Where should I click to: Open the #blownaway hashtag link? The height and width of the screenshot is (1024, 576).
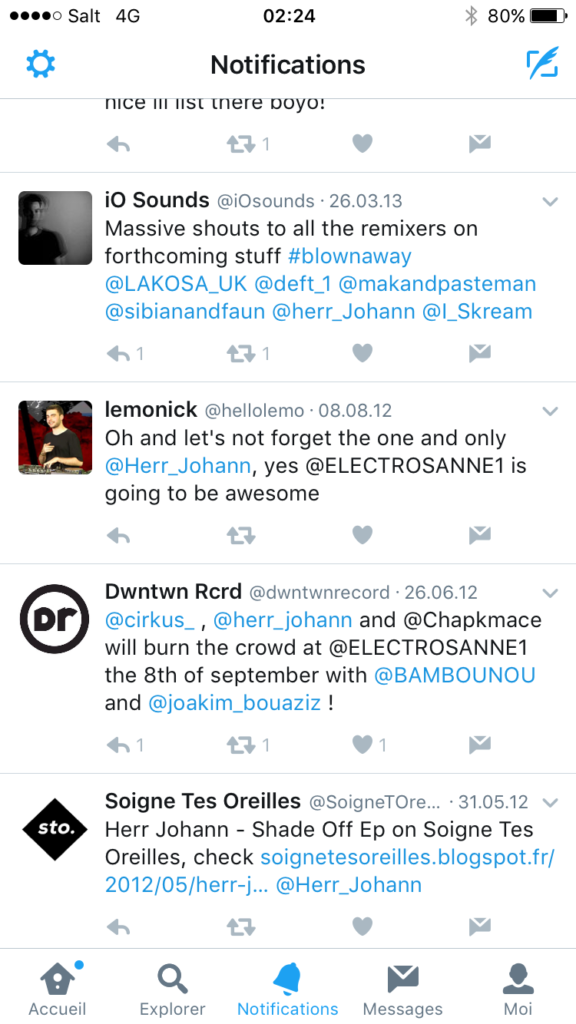(x=349, y=257)
